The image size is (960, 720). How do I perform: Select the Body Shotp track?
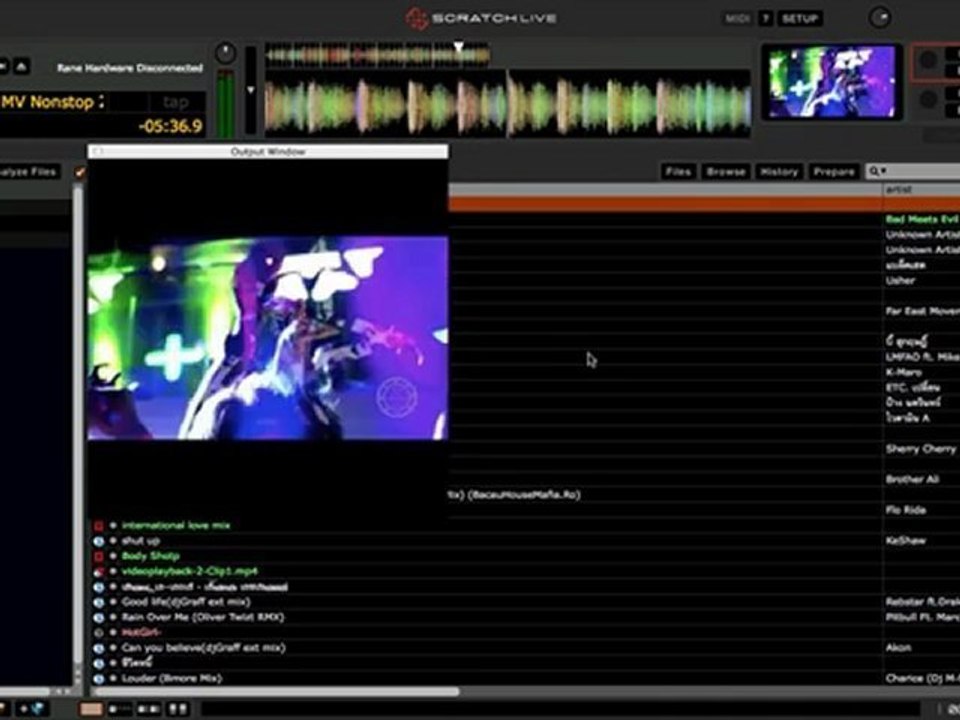point(151,556)
